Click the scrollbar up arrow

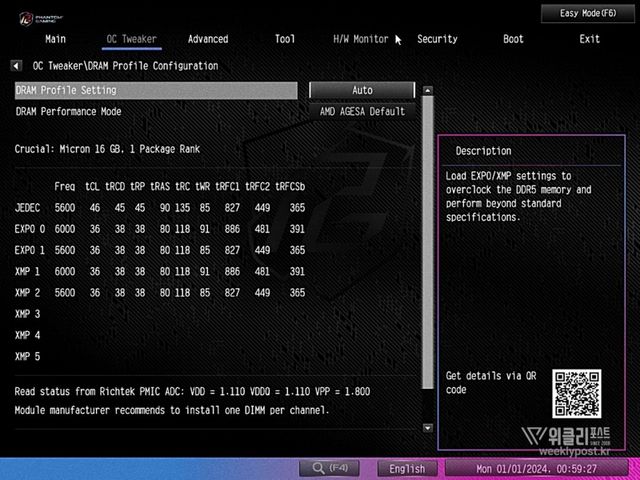tap(428, 89)
